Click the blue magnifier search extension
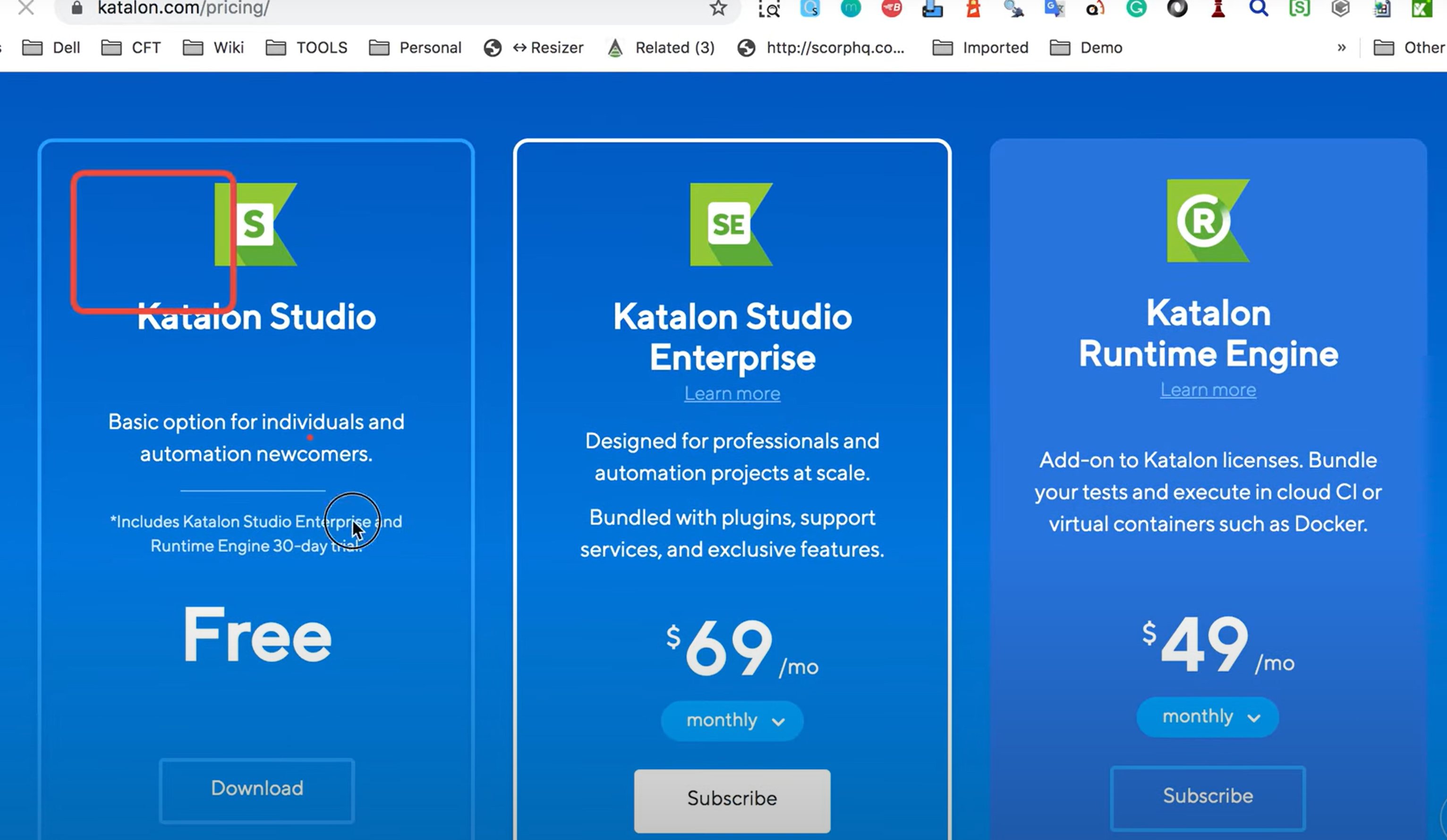Image resolution: width=1447 pixels, height=840 pixels. [1259, 8]
